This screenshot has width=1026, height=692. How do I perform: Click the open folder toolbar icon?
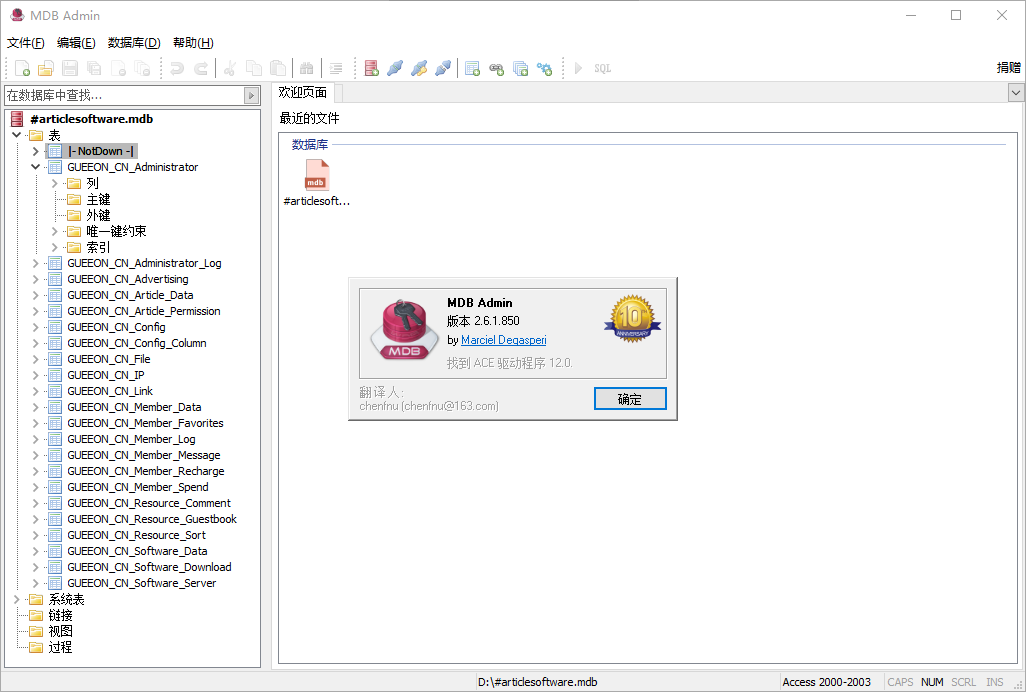tap(45, 68)
